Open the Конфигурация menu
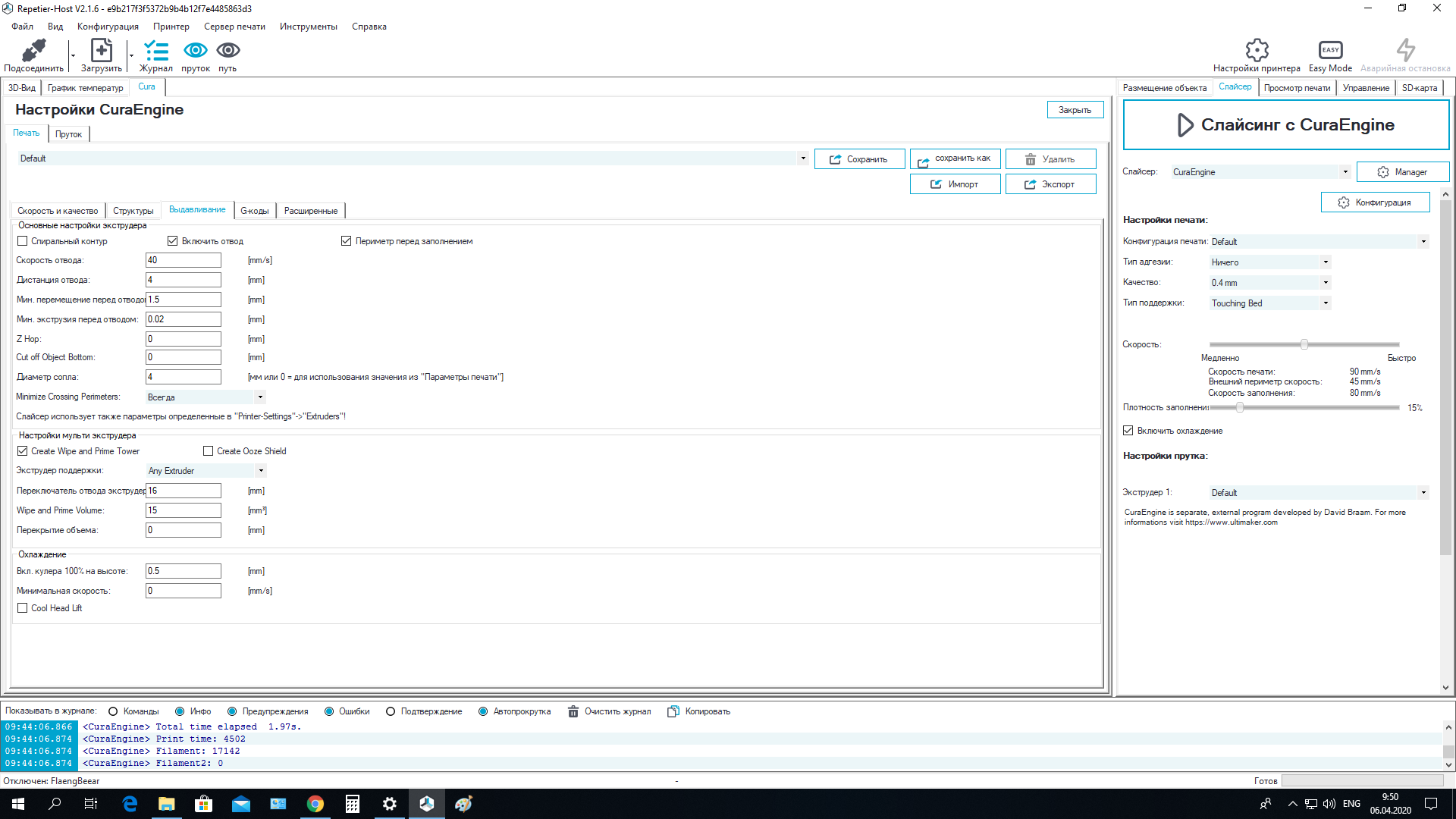 (x=108, y=27)
